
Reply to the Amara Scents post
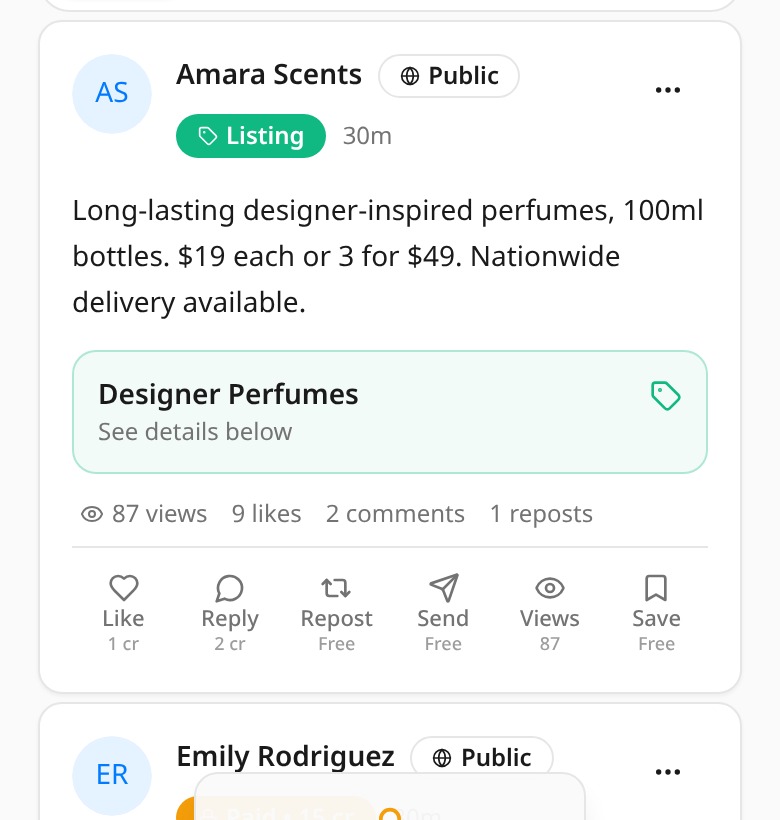click(230, 613)
